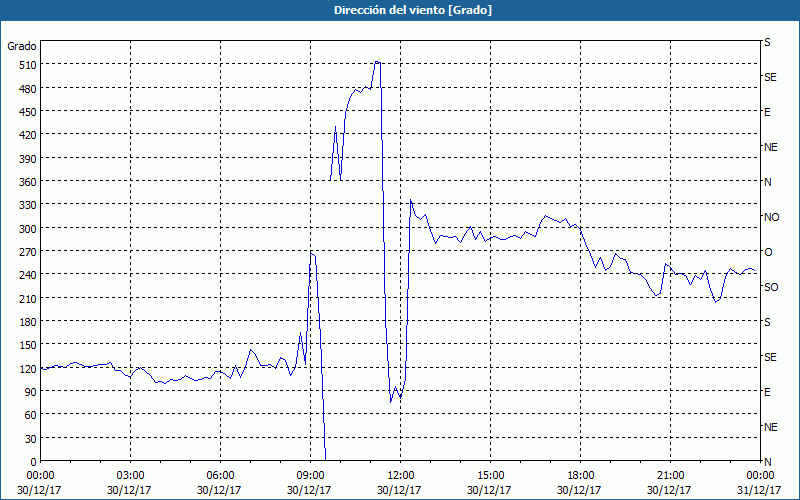The height and width of the screenshot is (500, 800).
Task: Click the 'SO' compass direction label
Action: [771, 287]
